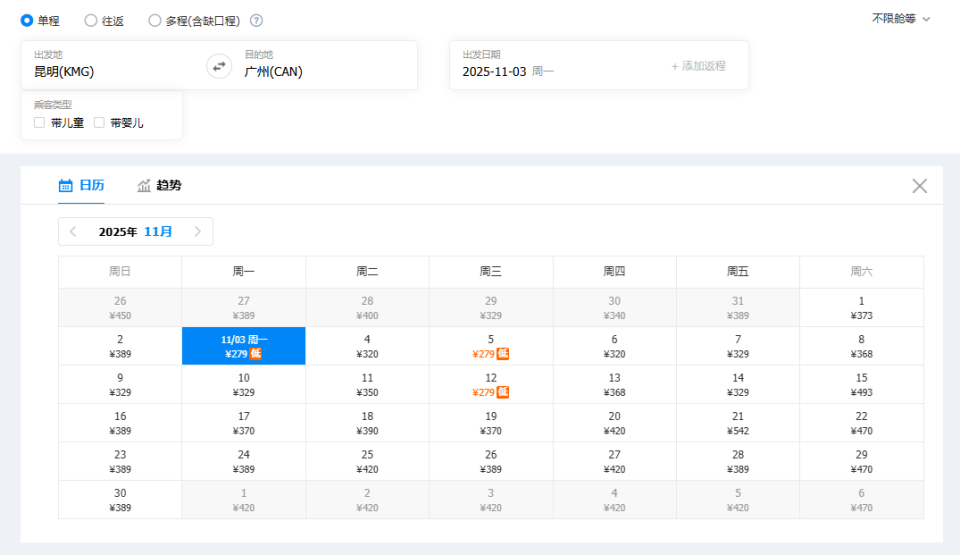The height and width of the screenshot is (555, 960).
Task: Choose November 19 priced ¥370
Action: 491,423
